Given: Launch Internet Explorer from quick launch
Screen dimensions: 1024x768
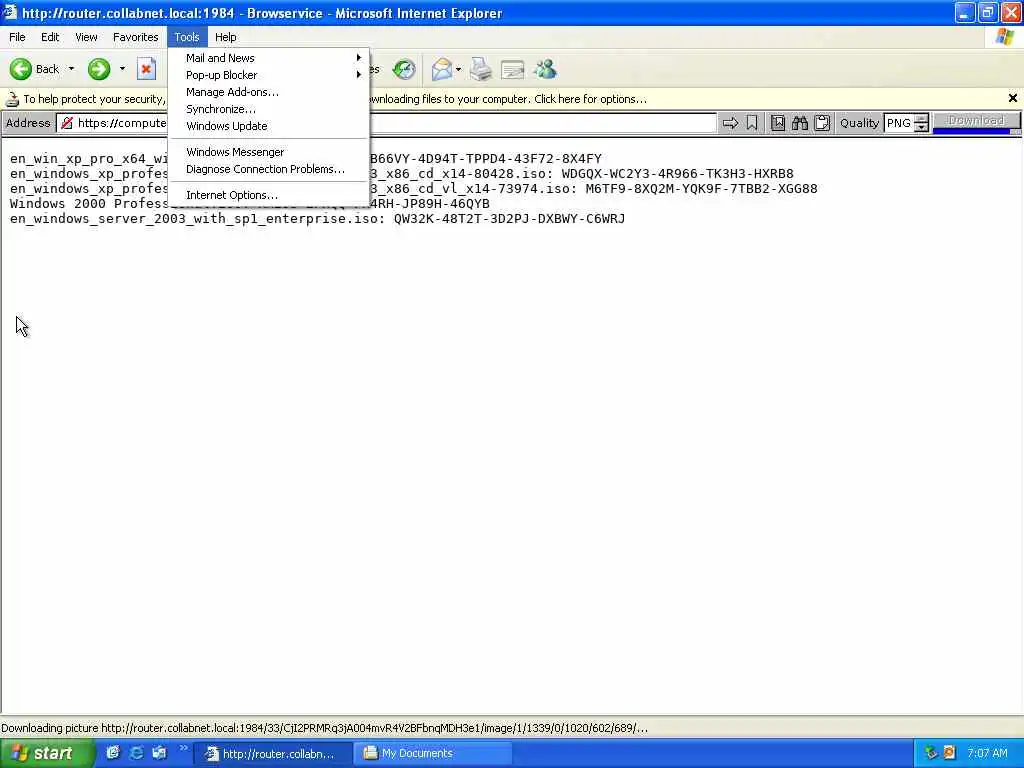Looking at the screenshot, I should (136, 752).
